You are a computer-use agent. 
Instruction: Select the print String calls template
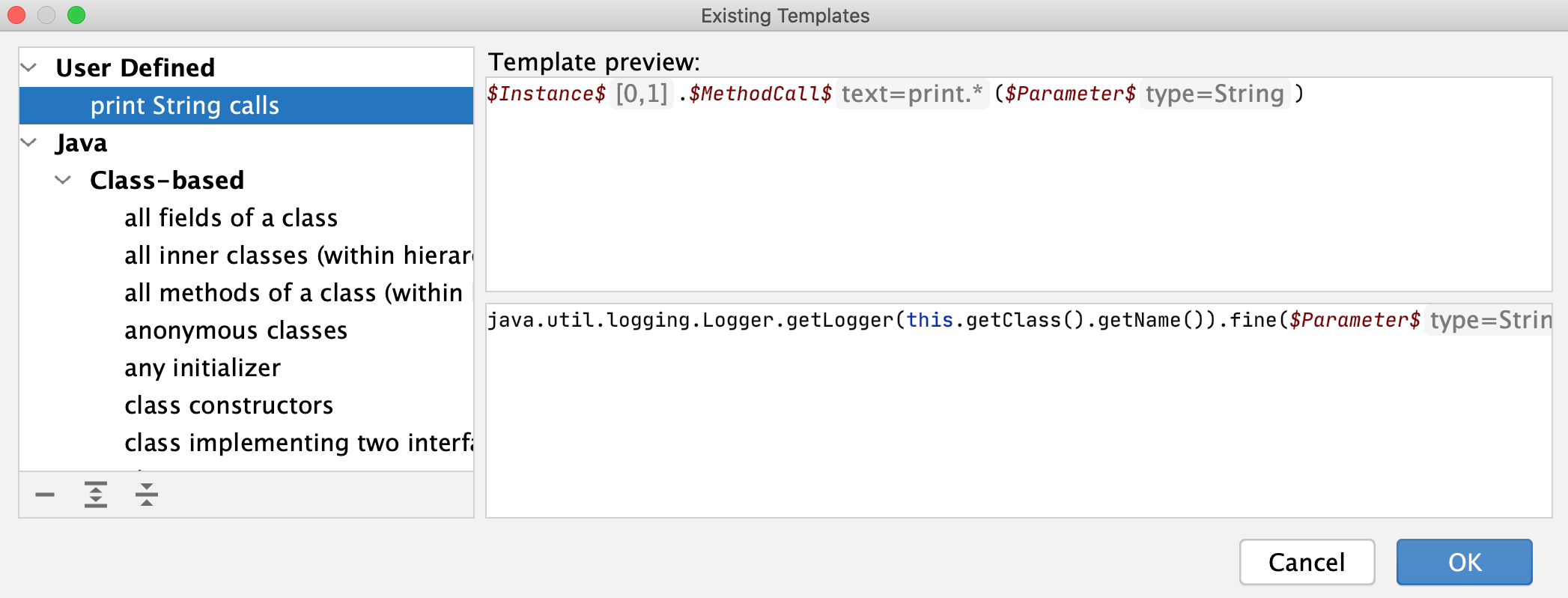(x=184, y=106)
